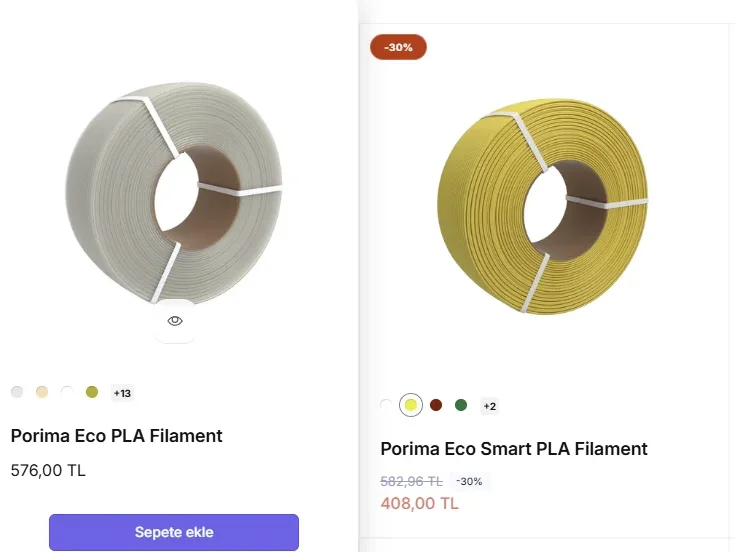Click the quick view eye icon

click(175, 321)
